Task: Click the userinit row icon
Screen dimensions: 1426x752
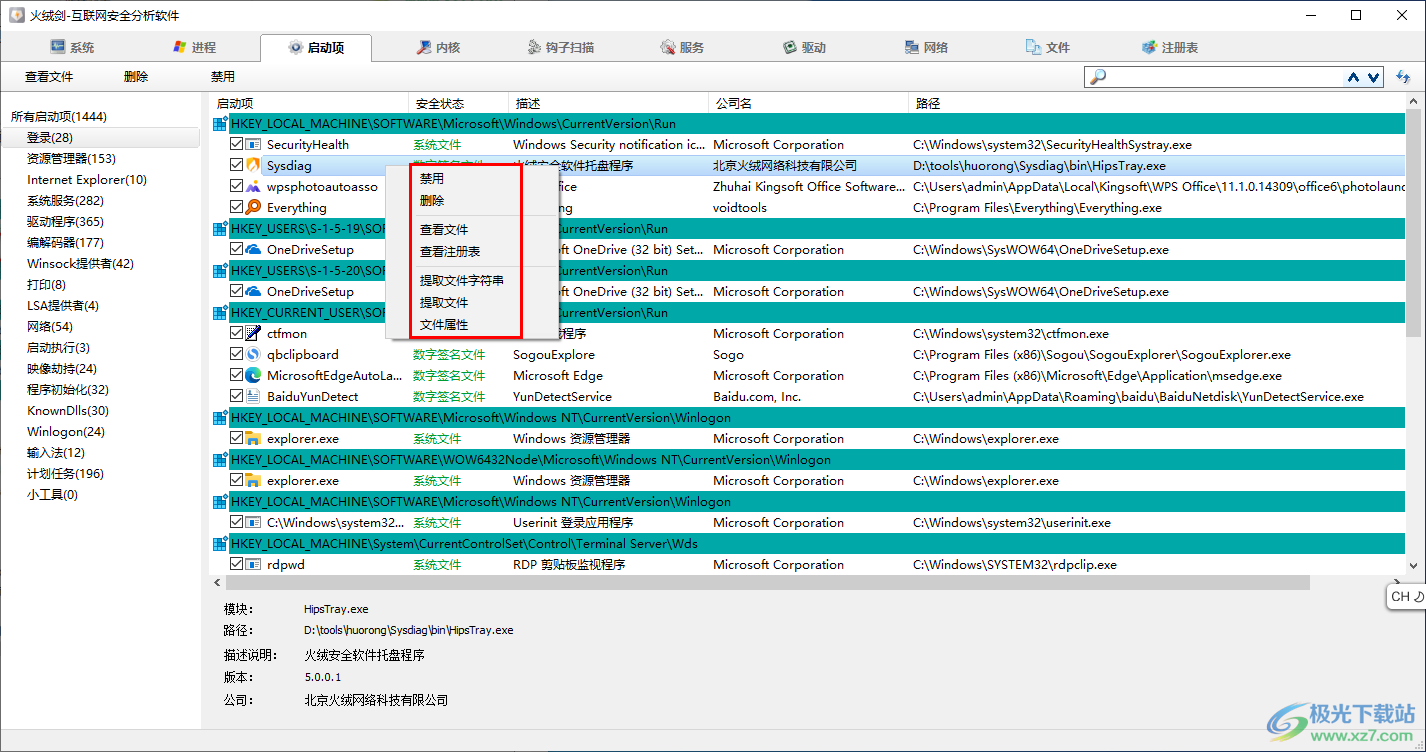Action: coord(253,522)
